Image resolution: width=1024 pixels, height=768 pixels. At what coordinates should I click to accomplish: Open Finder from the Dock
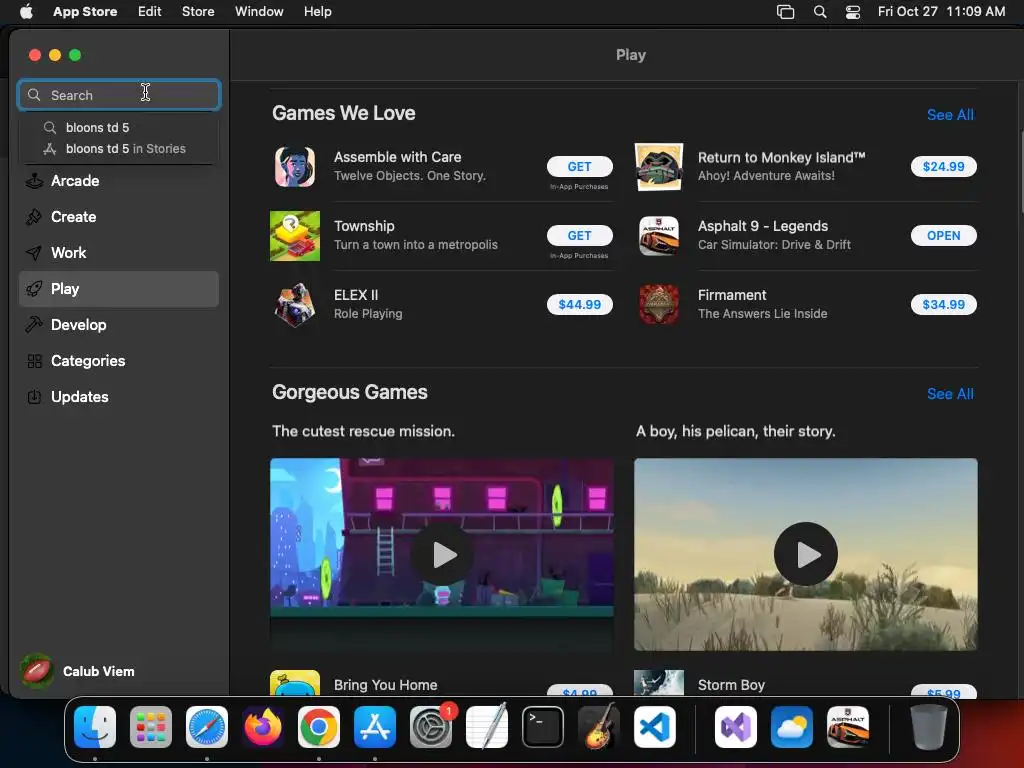pos(95,727)
